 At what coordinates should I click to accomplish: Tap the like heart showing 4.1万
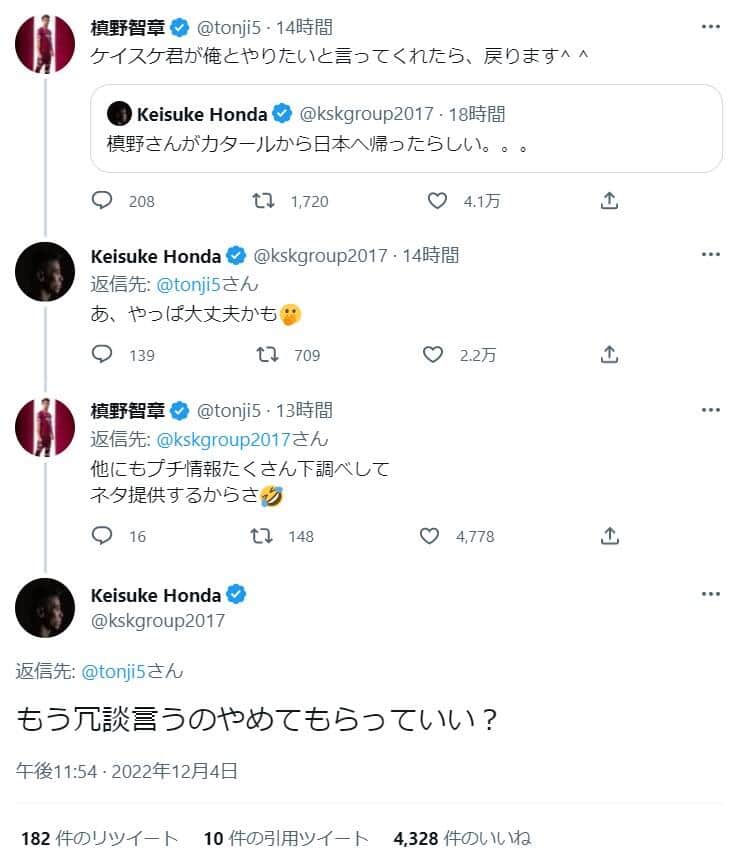436,201
